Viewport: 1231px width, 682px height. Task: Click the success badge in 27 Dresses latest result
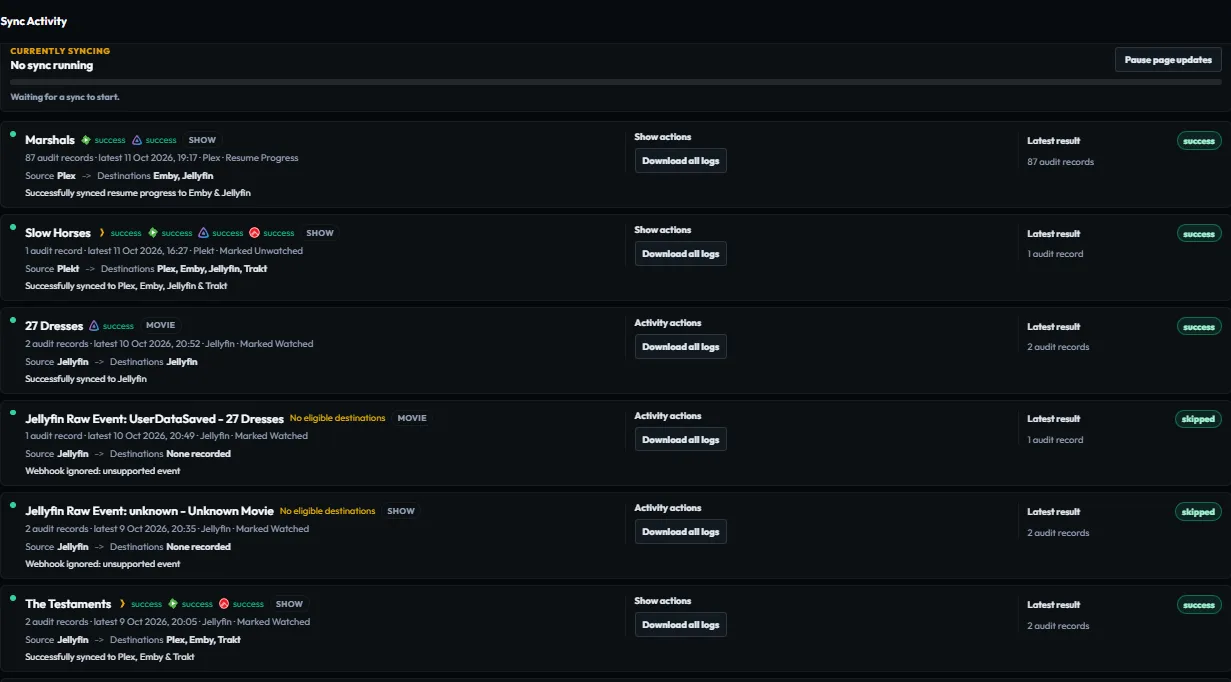pos(1199,327)
